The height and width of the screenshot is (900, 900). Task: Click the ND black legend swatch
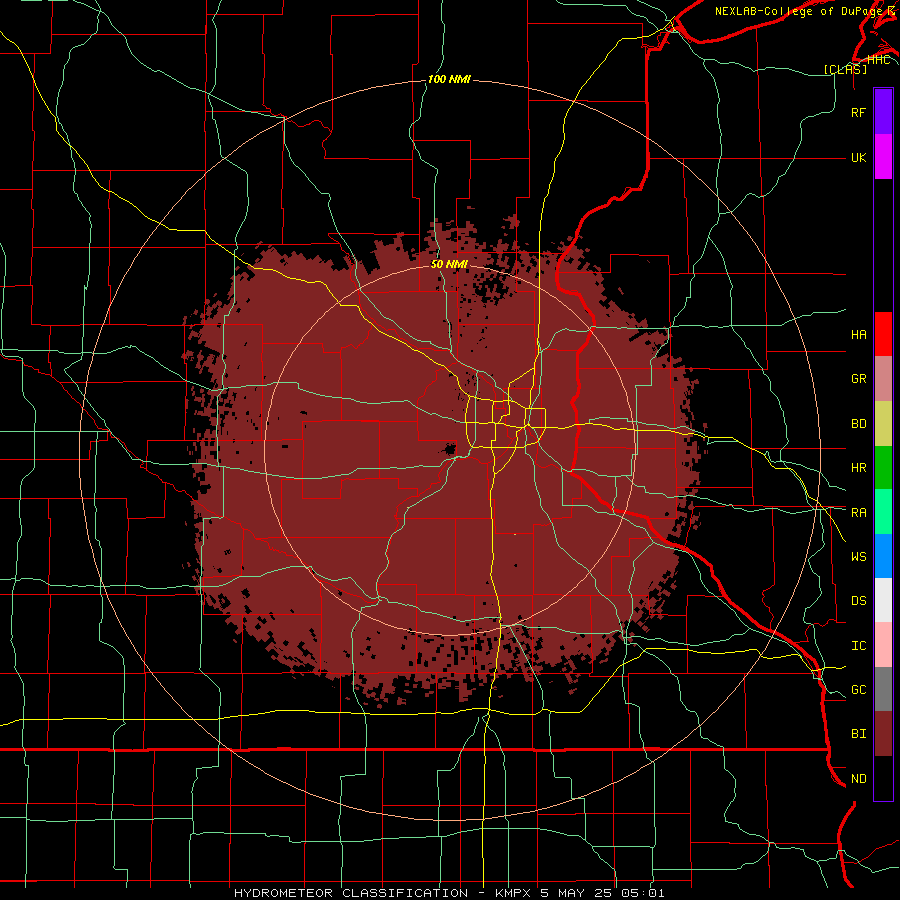pyautogui.click(x=883, y=778)
